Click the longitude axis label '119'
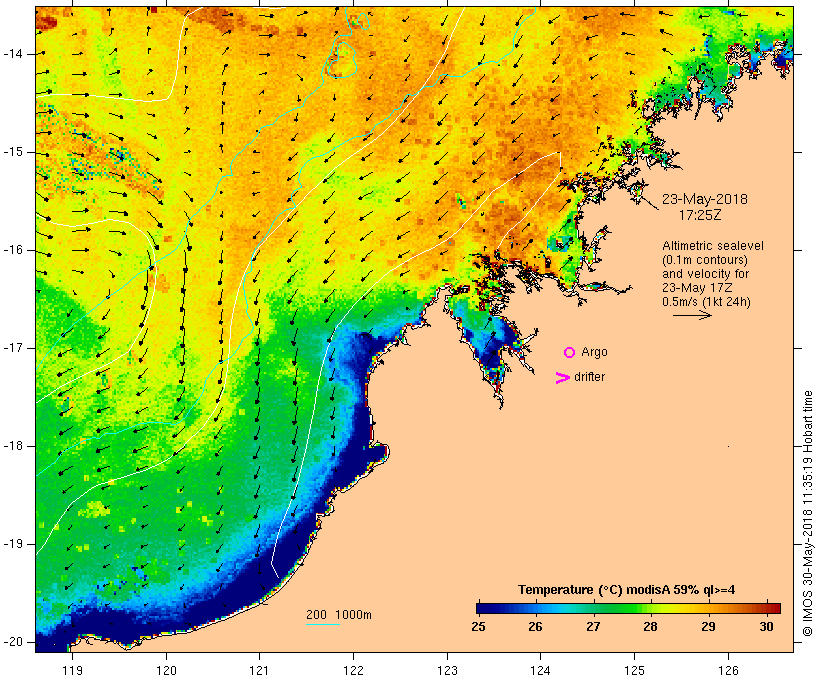Viewport: 820px width, 680px height. click(72, 671)
